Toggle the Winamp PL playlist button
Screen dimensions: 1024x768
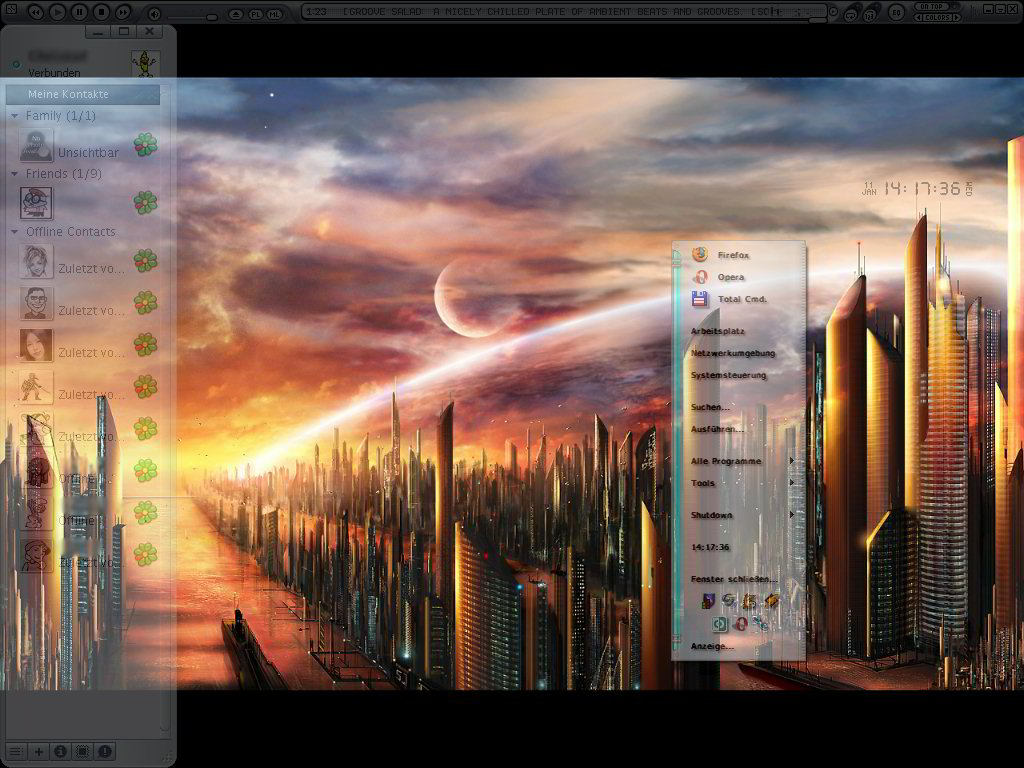pos(255,14)
